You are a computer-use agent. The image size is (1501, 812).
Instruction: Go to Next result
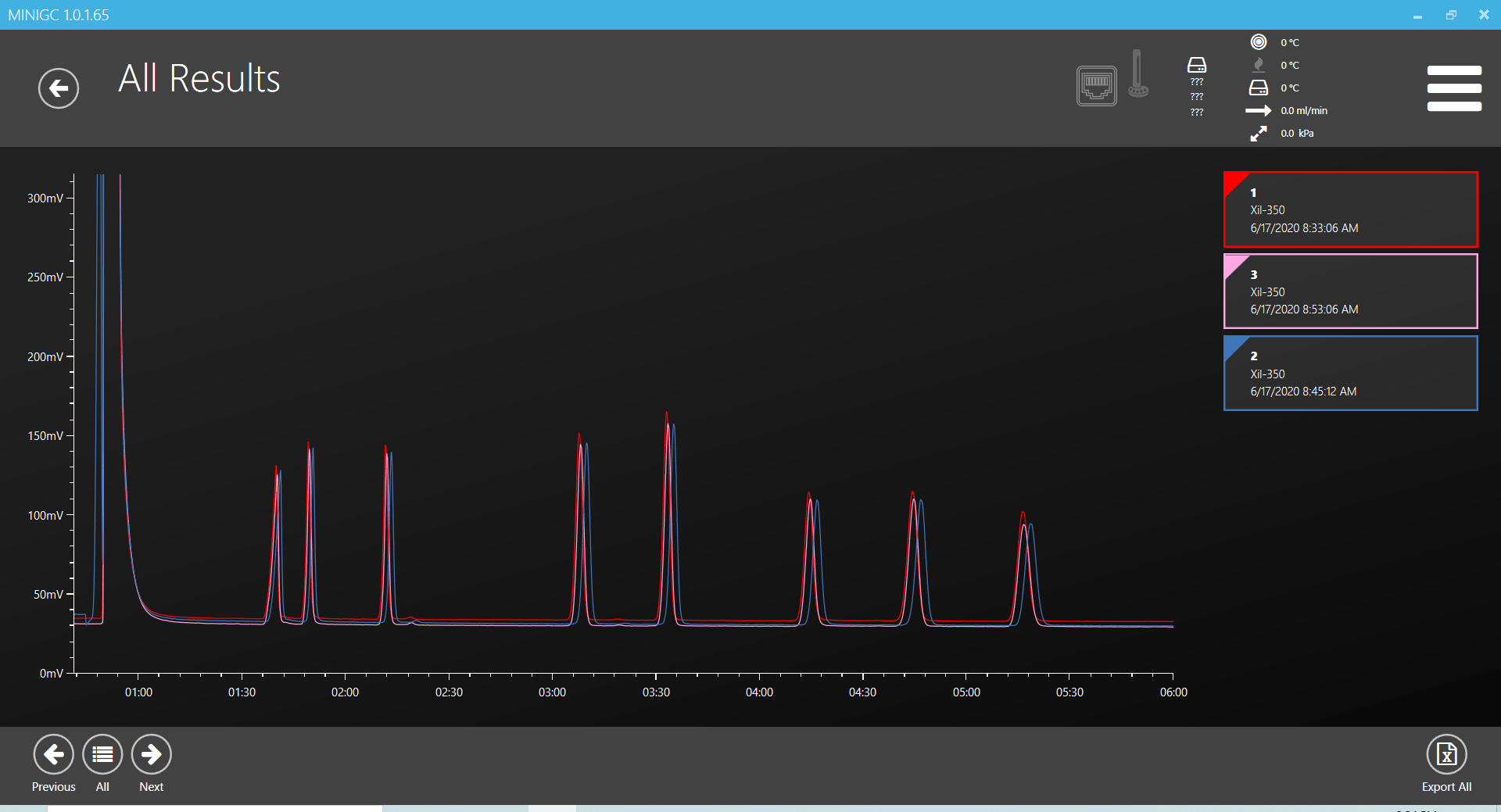[151, 755]
